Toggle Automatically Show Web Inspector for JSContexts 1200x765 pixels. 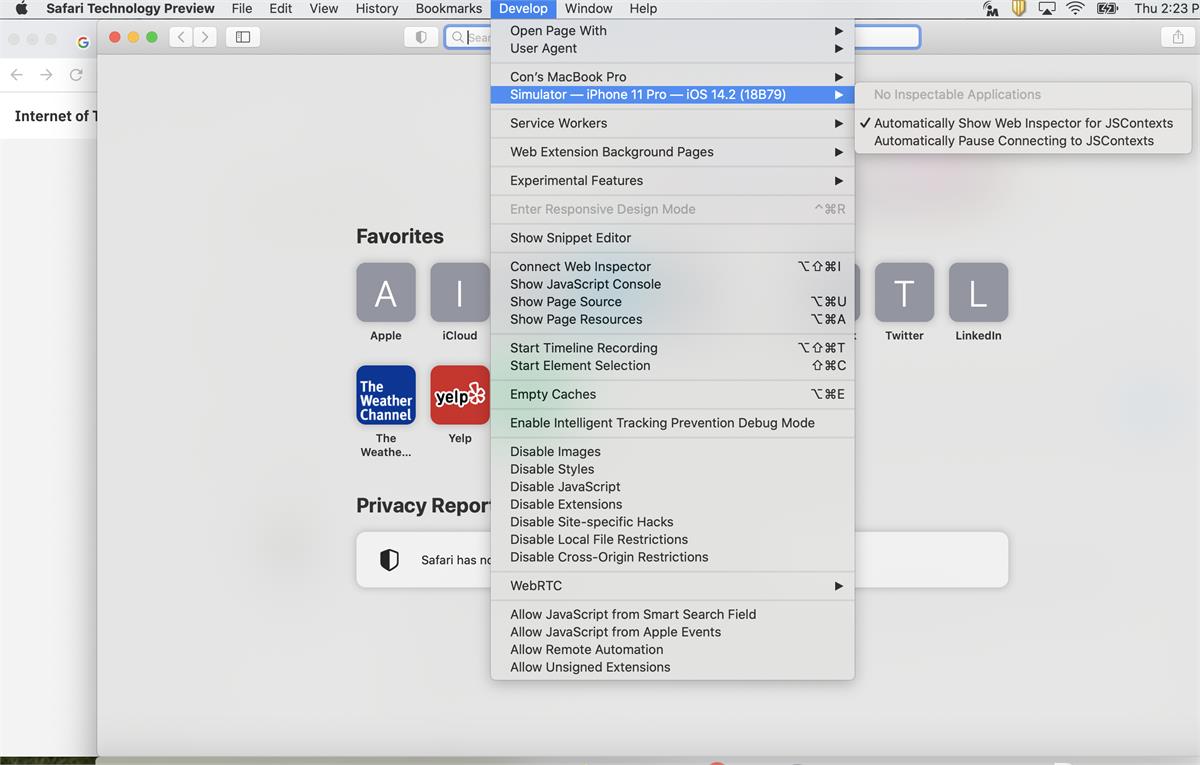tap(1023, 123)
